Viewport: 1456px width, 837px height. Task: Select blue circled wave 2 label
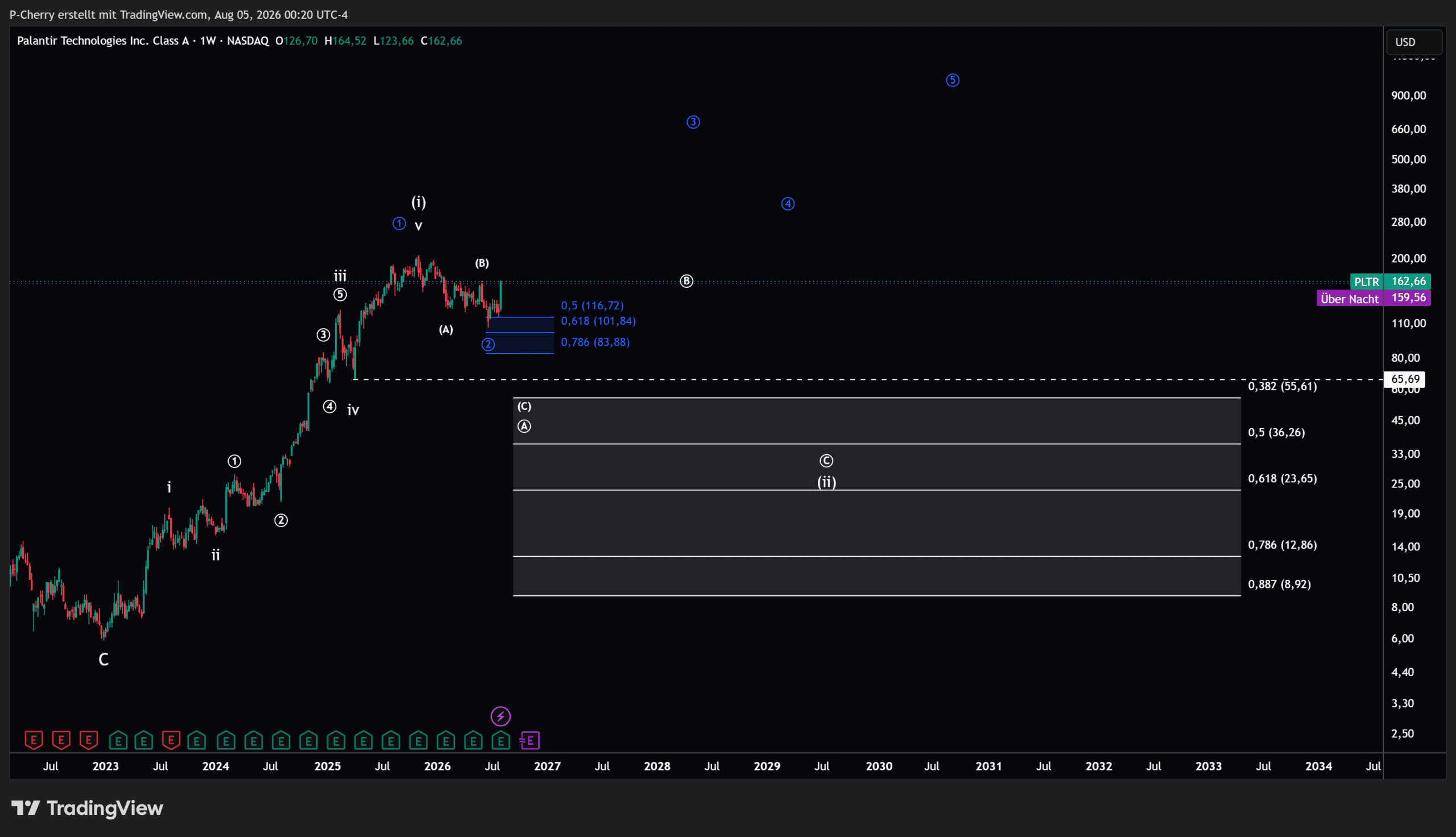click(x=488, y=345)
